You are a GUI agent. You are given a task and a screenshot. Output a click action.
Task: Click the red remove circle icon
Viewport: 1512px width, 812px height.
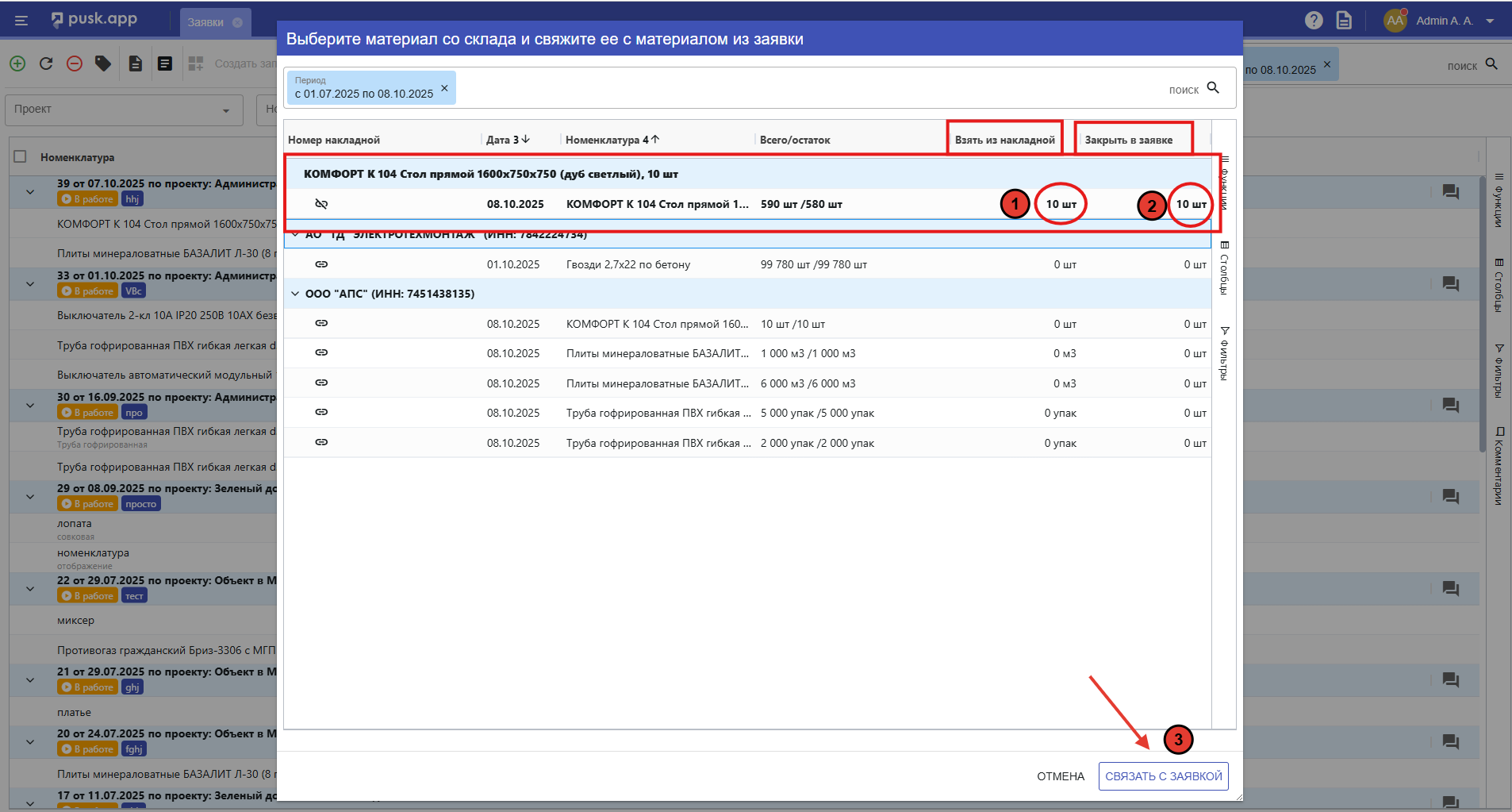coord(75,63)
